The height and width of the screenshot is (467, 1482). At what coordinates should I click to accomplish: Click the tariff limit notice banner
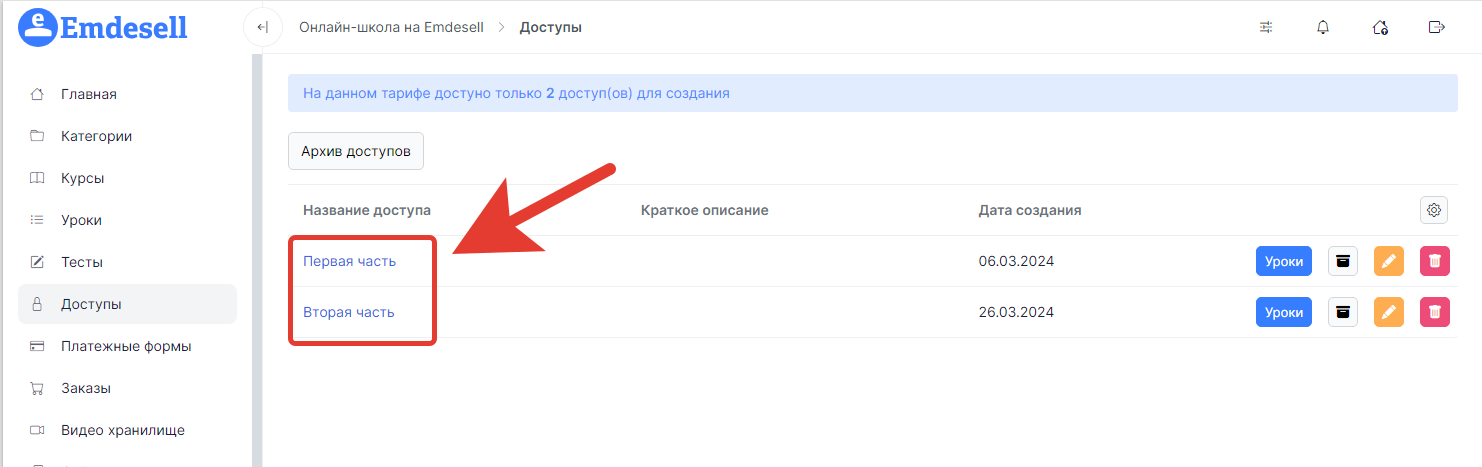[873, 93]
